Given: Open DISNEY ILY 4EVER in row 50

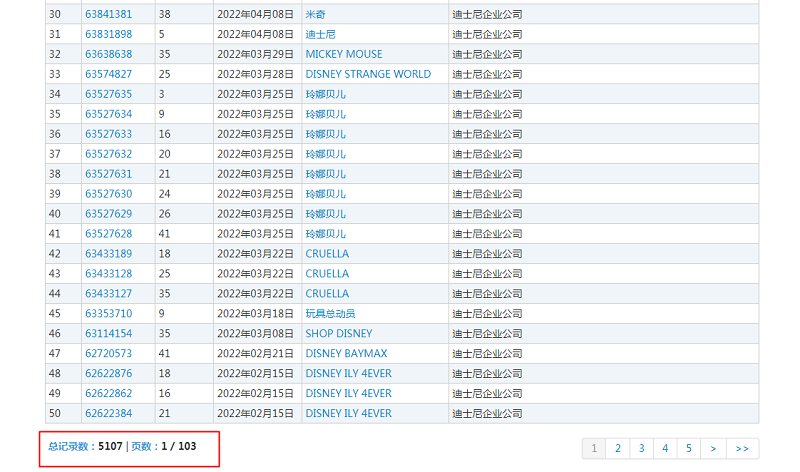Looking at the screenshot, I should [x=348, y=413].
